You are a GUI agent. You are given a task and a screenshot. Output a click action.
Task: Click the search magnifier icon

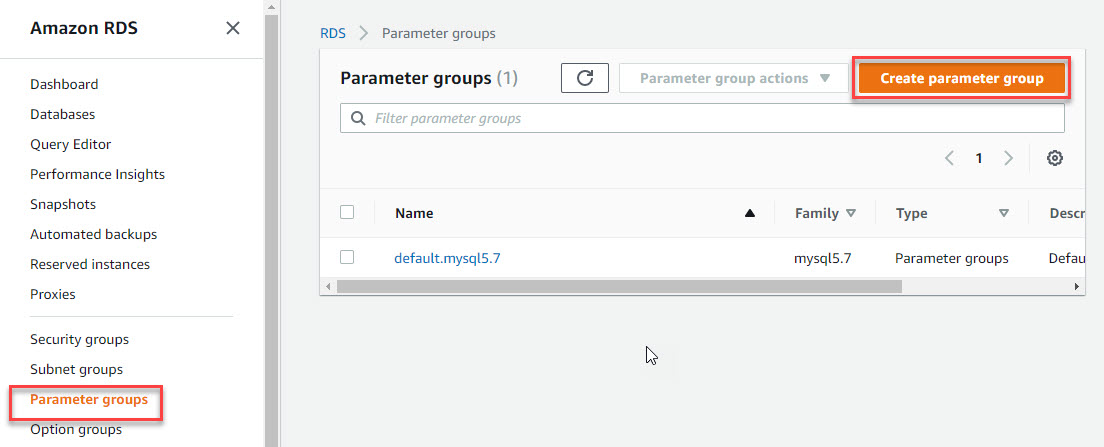point(358,118)
